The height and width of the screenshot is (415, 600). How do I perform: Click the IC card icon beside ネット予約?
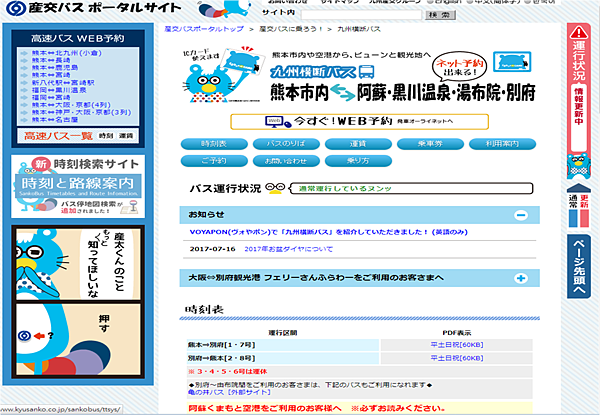point(512,62)
